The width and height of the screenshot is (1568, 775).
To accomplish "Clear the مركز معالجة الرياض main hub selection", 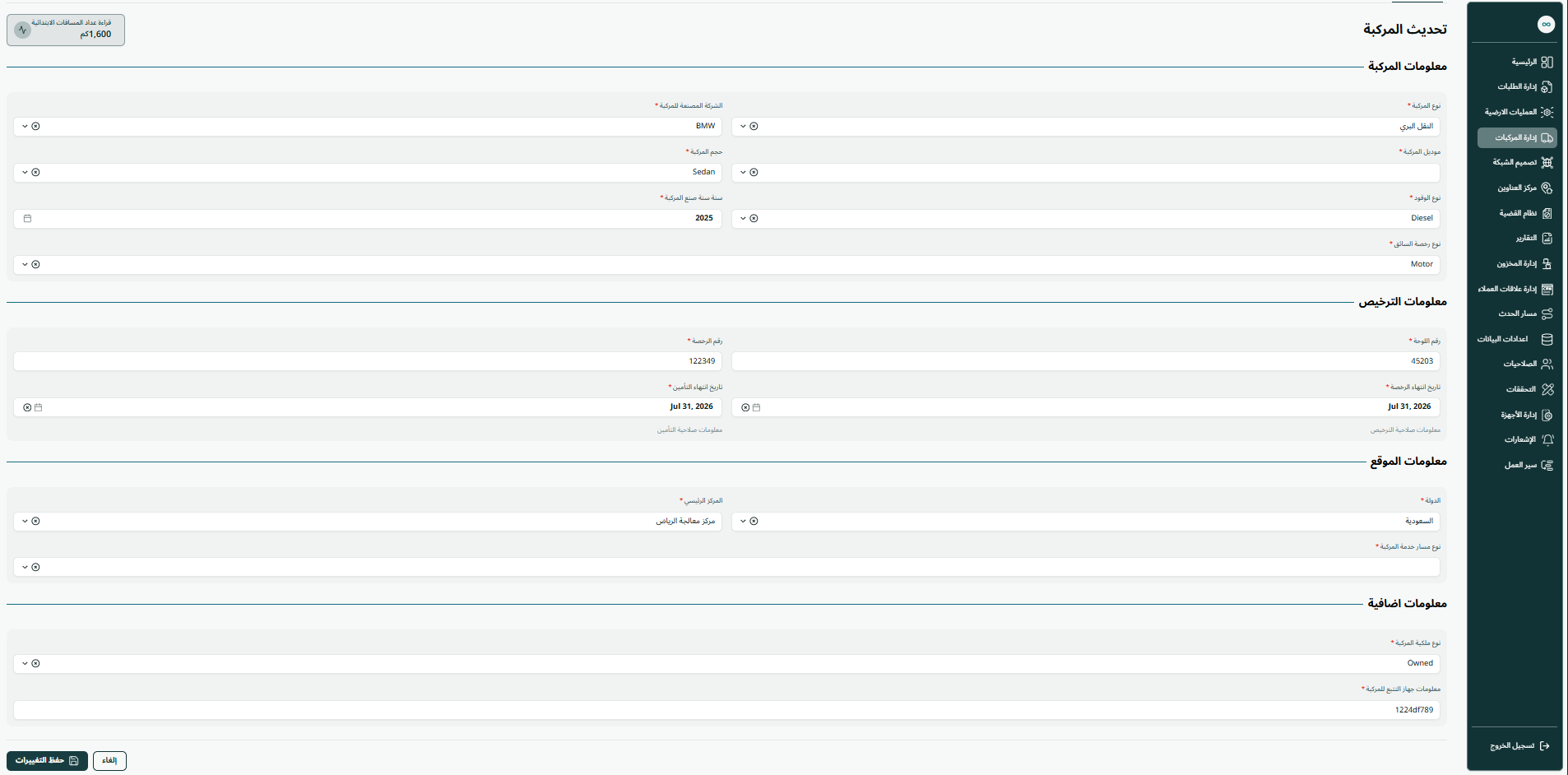I will [35, 521].
